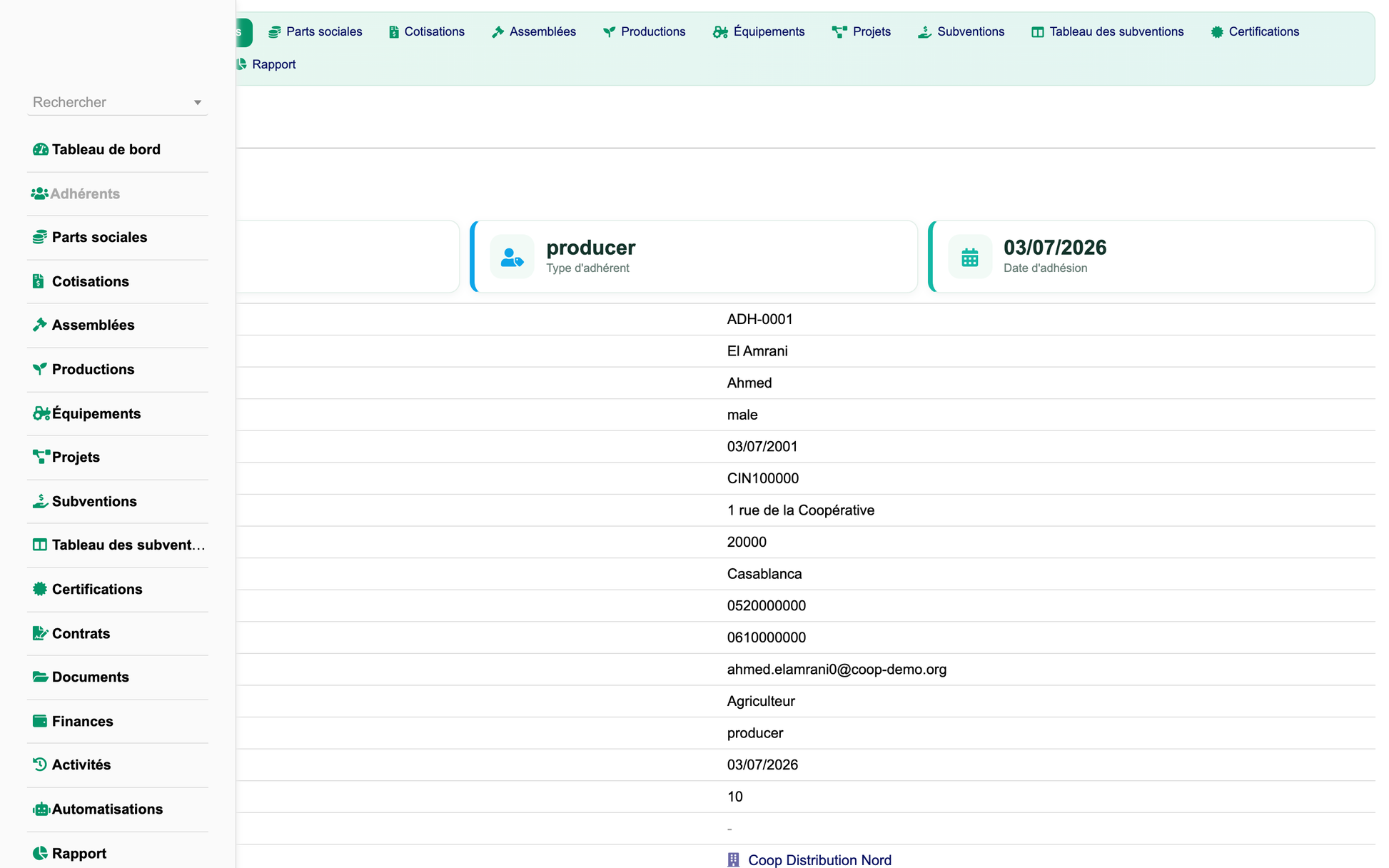Click the top bar Équipements tractor icon
The height and width of the screenshot is (868, 1389).
coord(720,32)
